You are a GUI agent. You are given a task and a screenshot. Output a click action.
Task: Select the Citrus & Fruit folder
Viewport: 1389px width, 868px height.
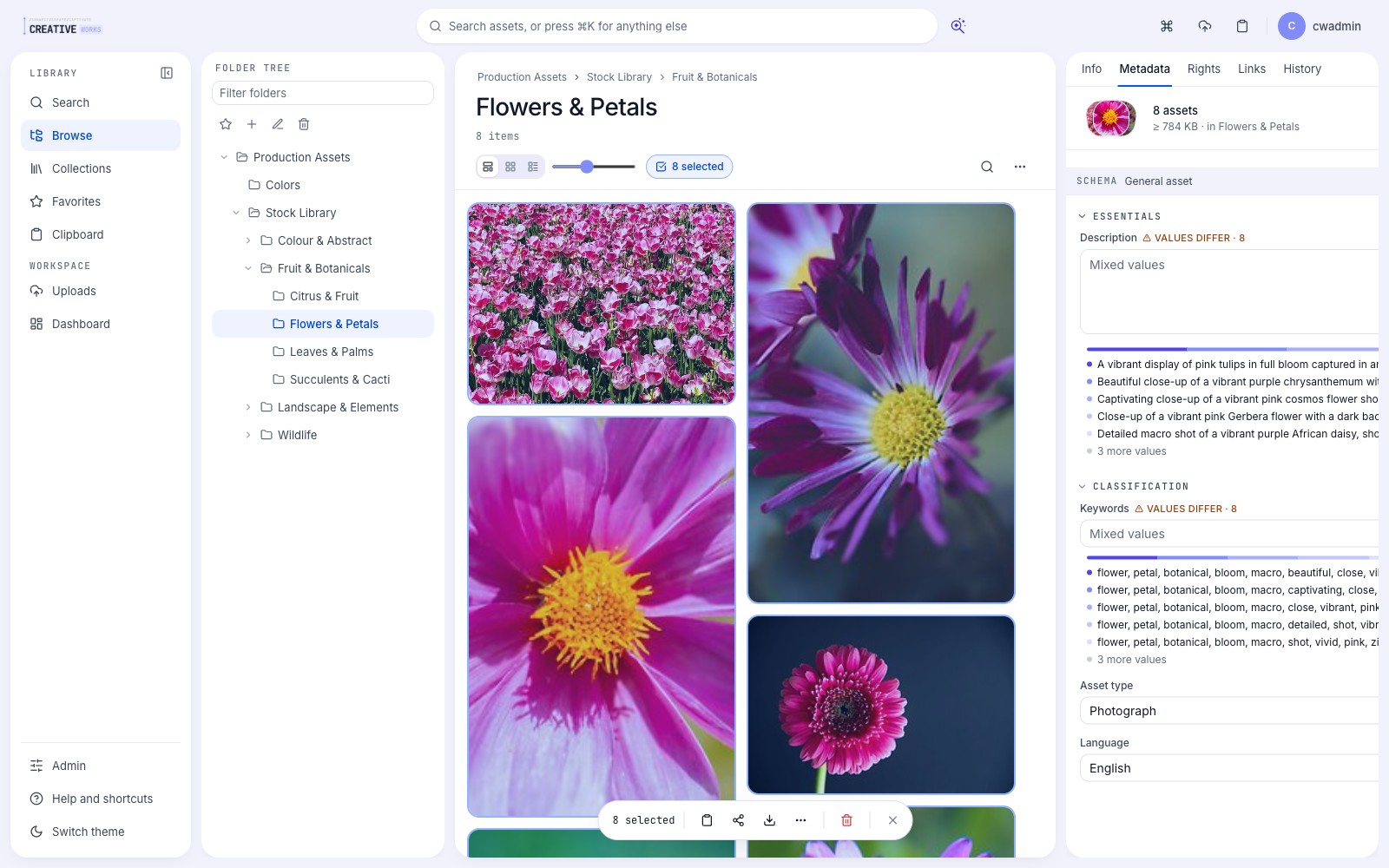(x=323, y=296)
